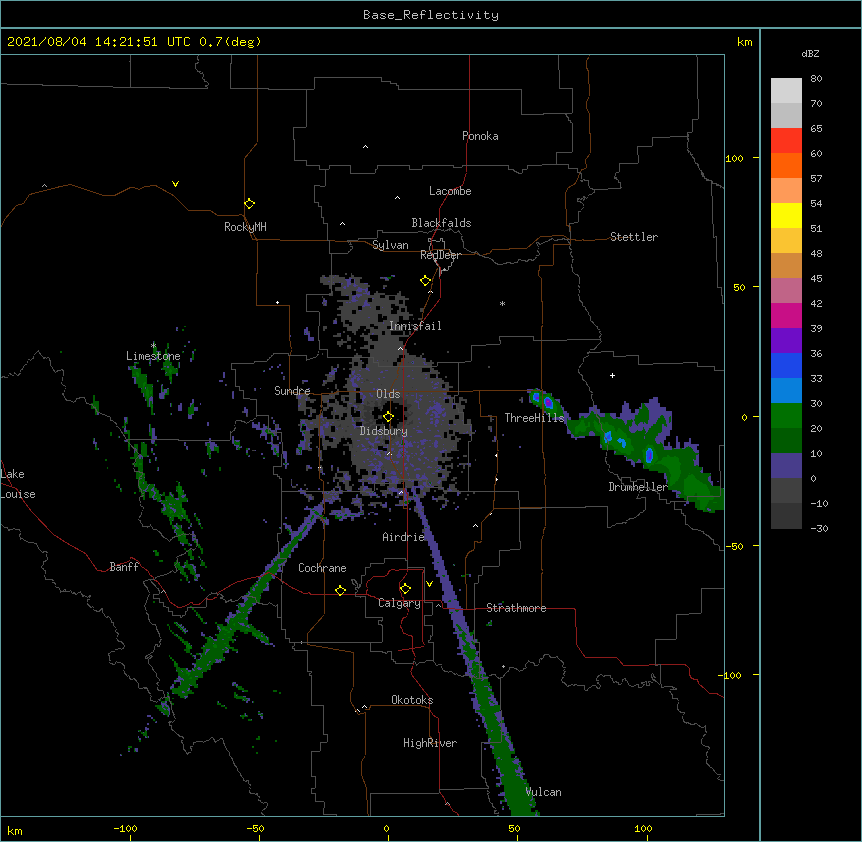Screen dimensions: 862x842
Task: Pick the pink 42-45 dBZ legend swatch
Action: (x=786, y=291)
